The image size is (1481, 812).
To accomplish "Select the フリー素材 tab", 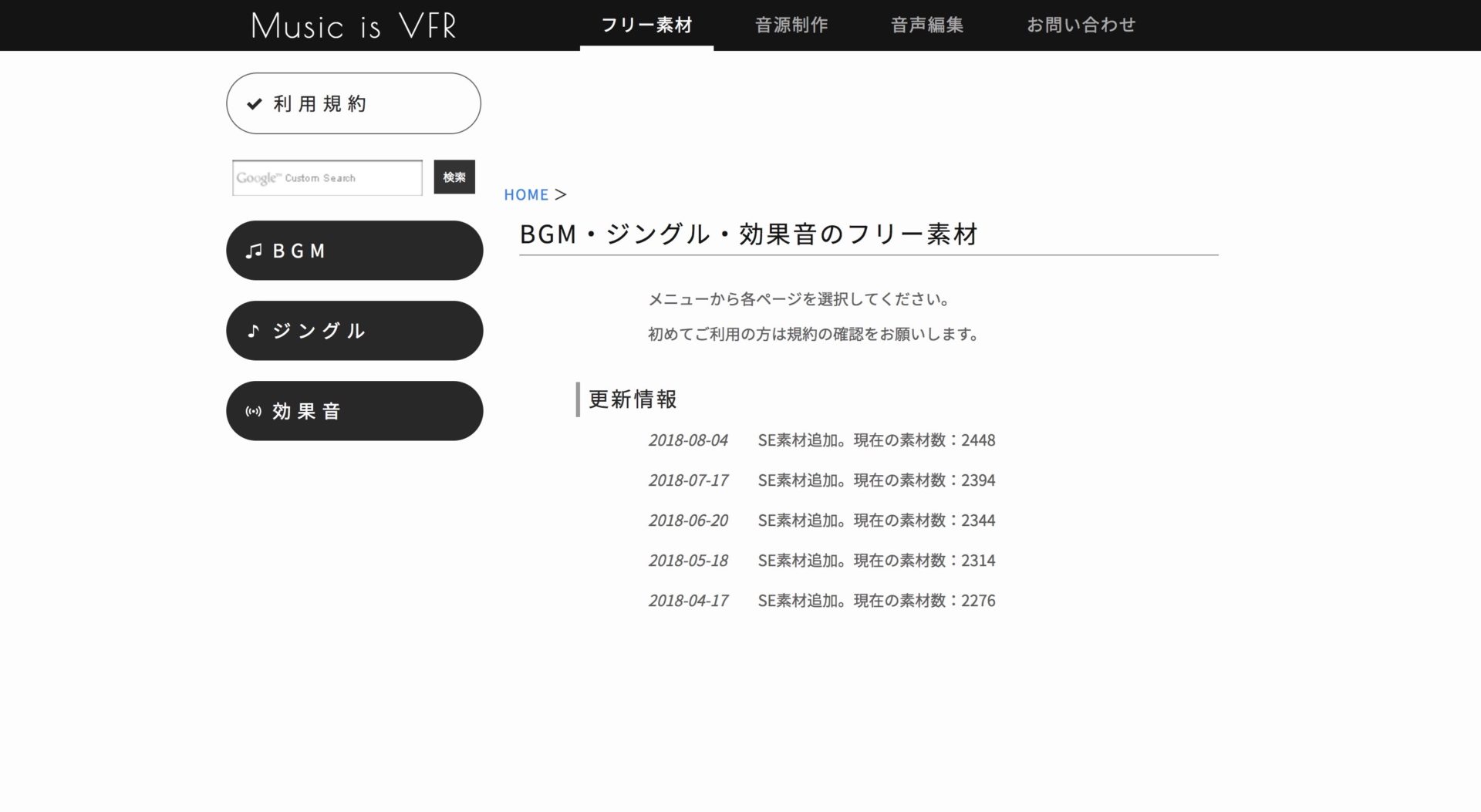I will pyautogui.click(x=646, y=25).
